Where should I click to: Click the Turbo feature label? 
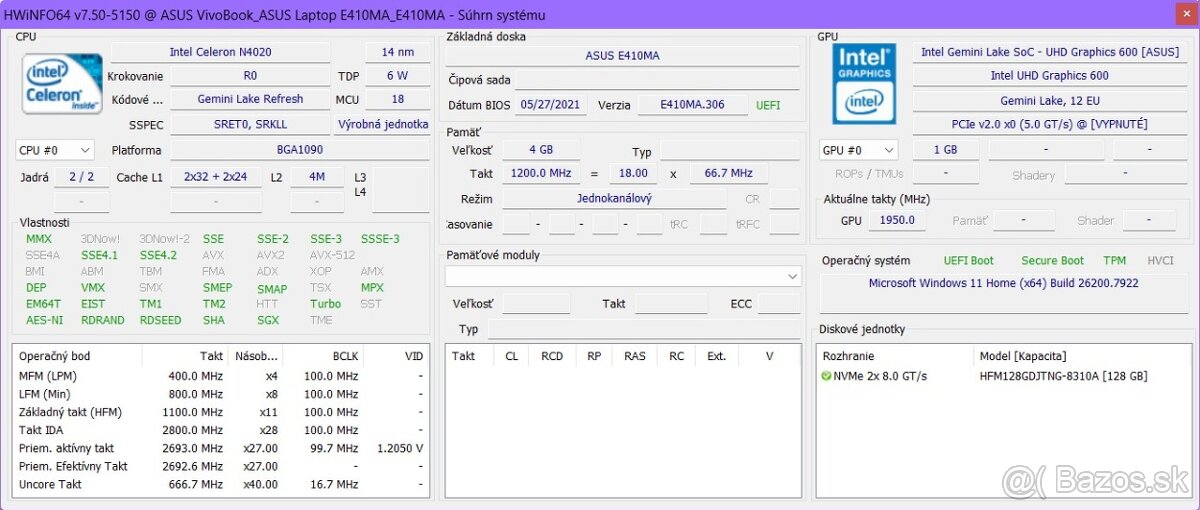tap(325, 304)
